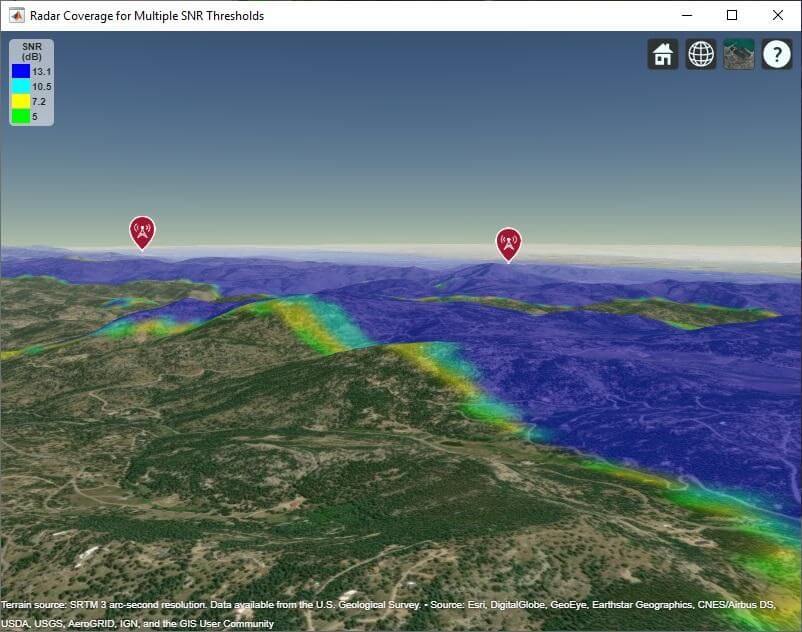The image size is (802, 632).
Task: Click the Radar Coverage window title text
Action: click(x=144, y=15)
